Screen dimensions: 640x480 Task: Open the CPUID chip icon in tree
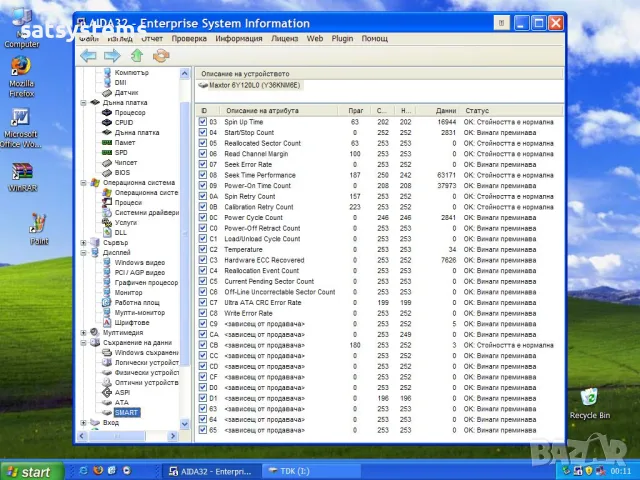tap(107, 122)
